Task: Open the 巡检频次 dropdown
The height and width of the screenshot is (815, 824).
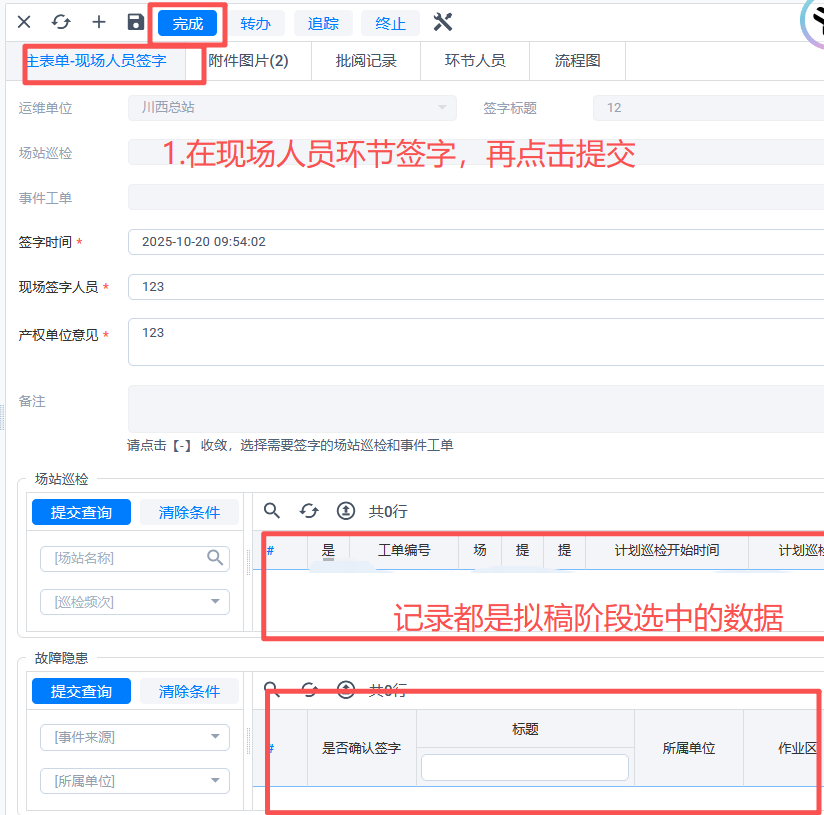Action: [215, 602]
